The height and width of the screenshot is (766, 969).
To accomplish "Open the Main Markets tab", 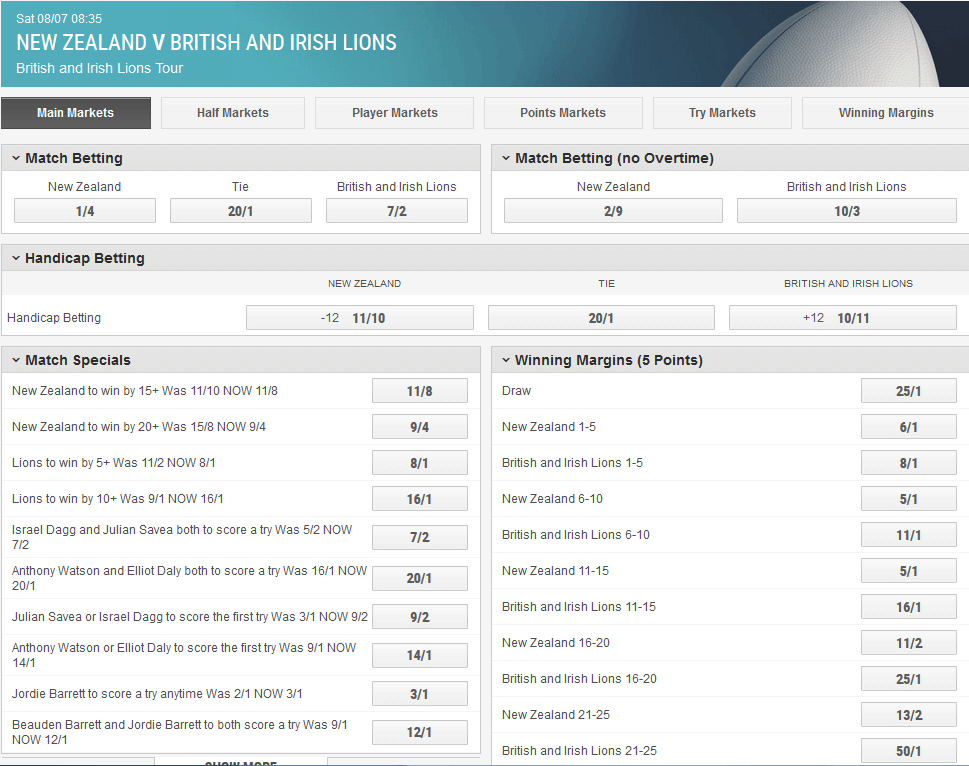I will (75, 113).
